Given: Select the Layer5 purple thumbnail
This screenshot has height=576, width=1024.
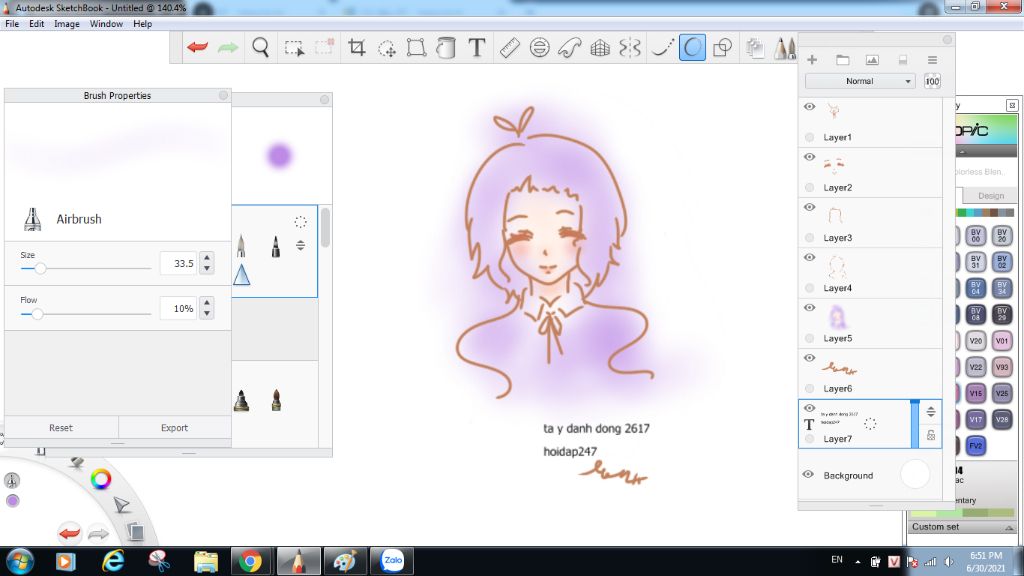Looking at the screenshot, I should pos(838,318).
